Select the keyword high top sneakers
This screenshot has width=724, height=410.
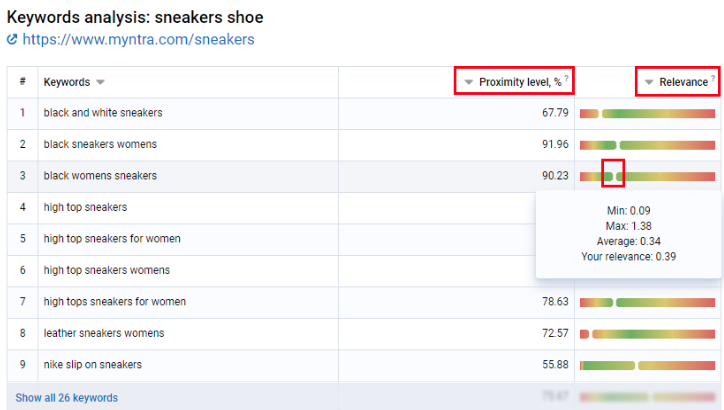click(85, 207)
